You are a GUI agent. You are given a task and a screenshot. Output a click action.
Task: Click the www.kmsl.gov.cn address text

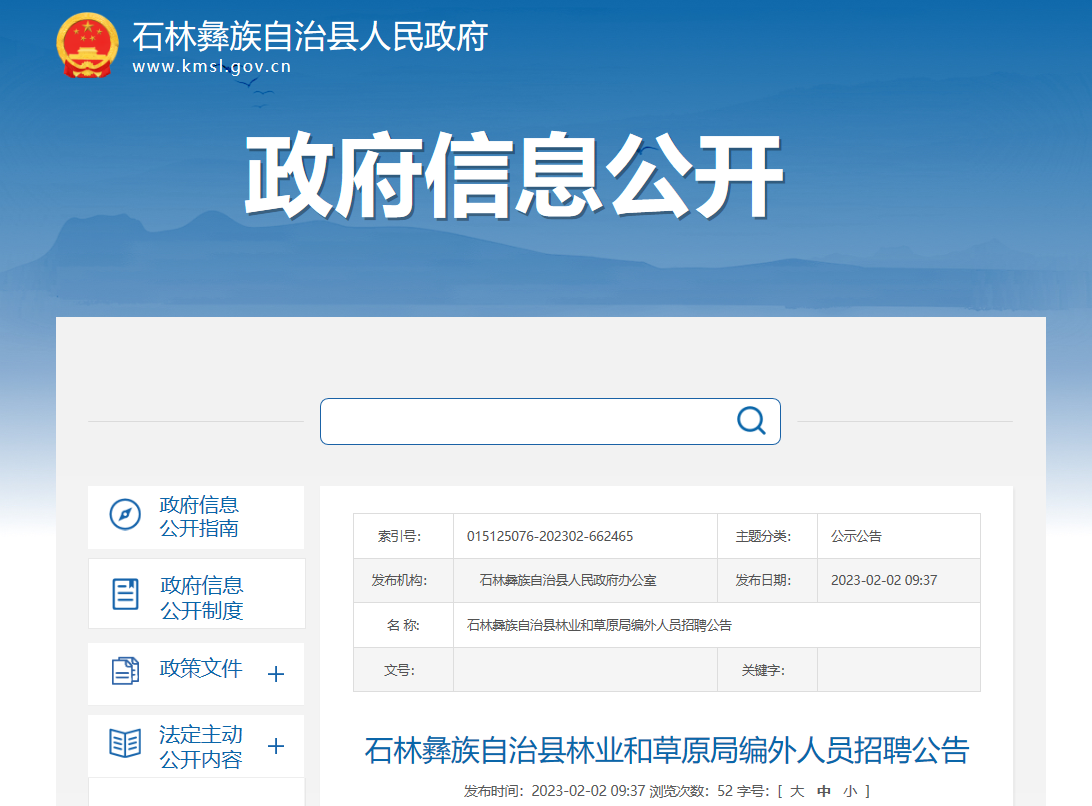point(212,67)
